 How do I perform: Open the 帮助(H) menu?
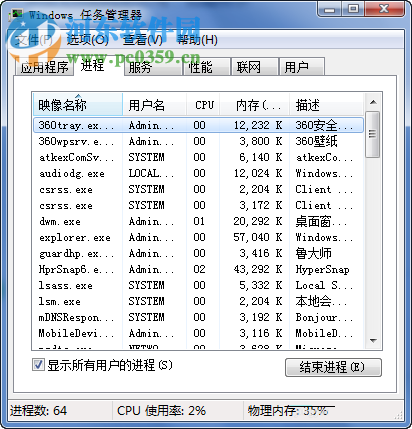tap(197, 40)
